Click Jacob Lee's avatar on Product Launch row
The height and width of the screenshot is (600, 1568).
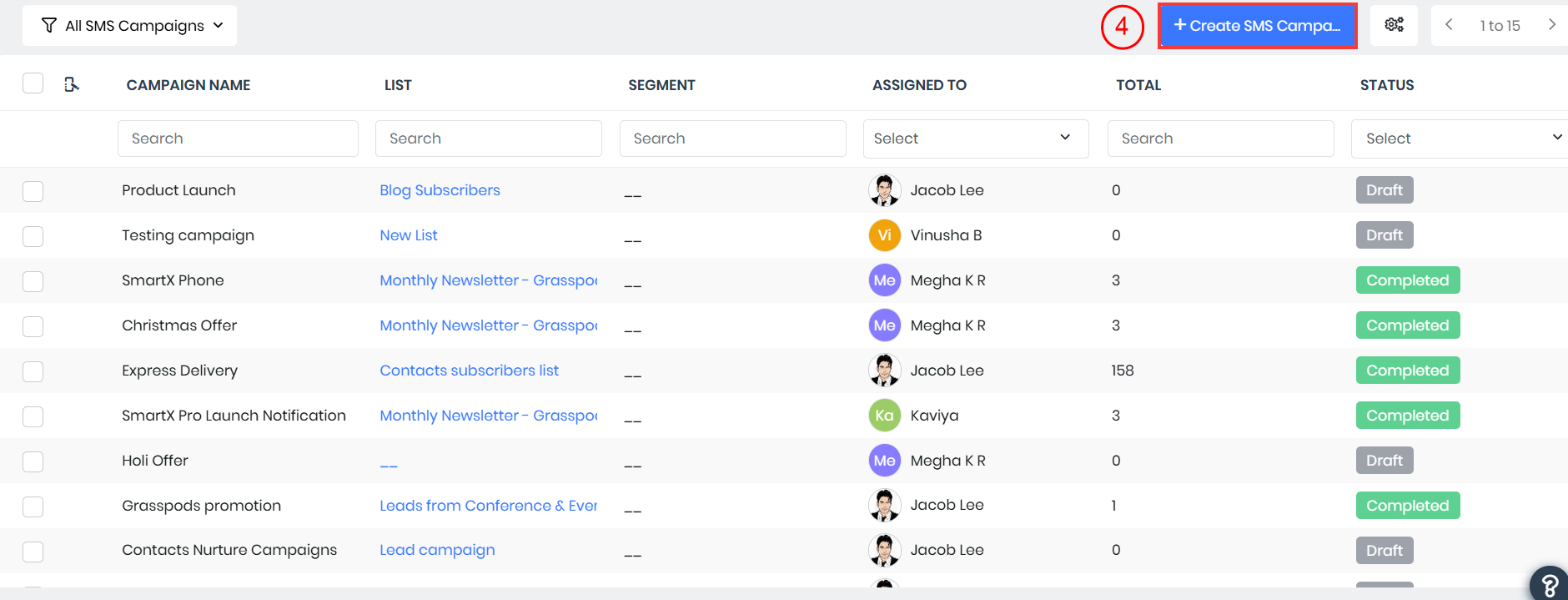click(x=884, y=190)
